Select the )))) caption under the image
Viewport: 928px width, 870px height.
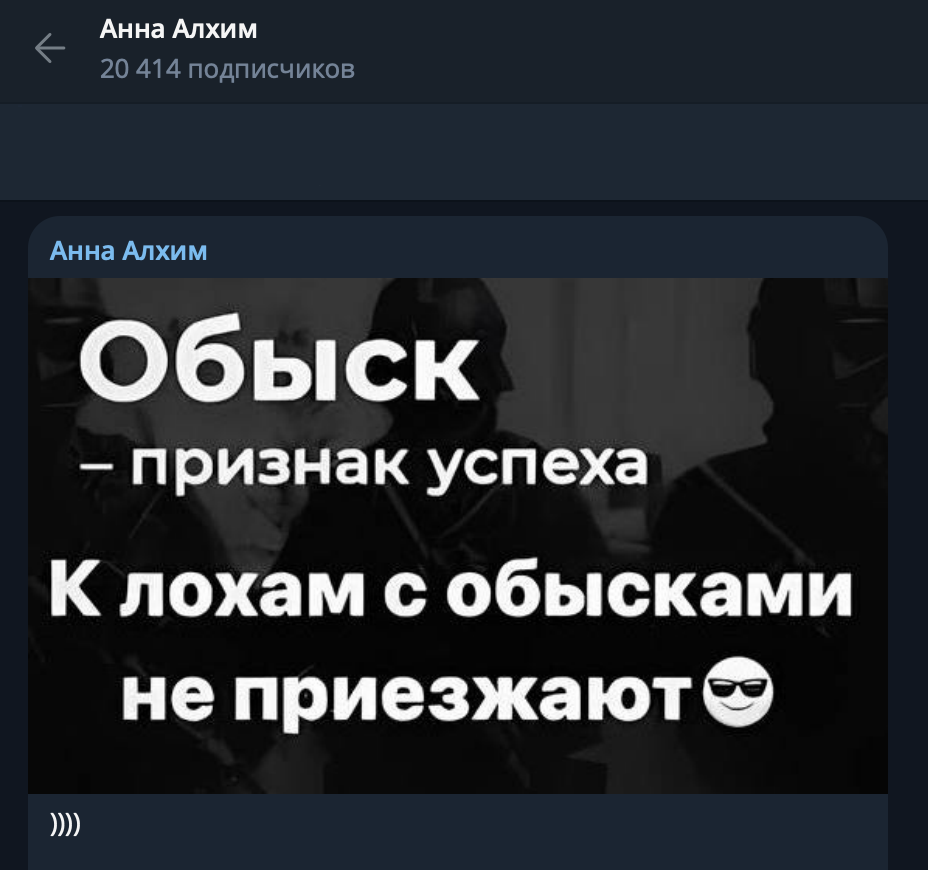pyautogui.click(x=66, y=825)
